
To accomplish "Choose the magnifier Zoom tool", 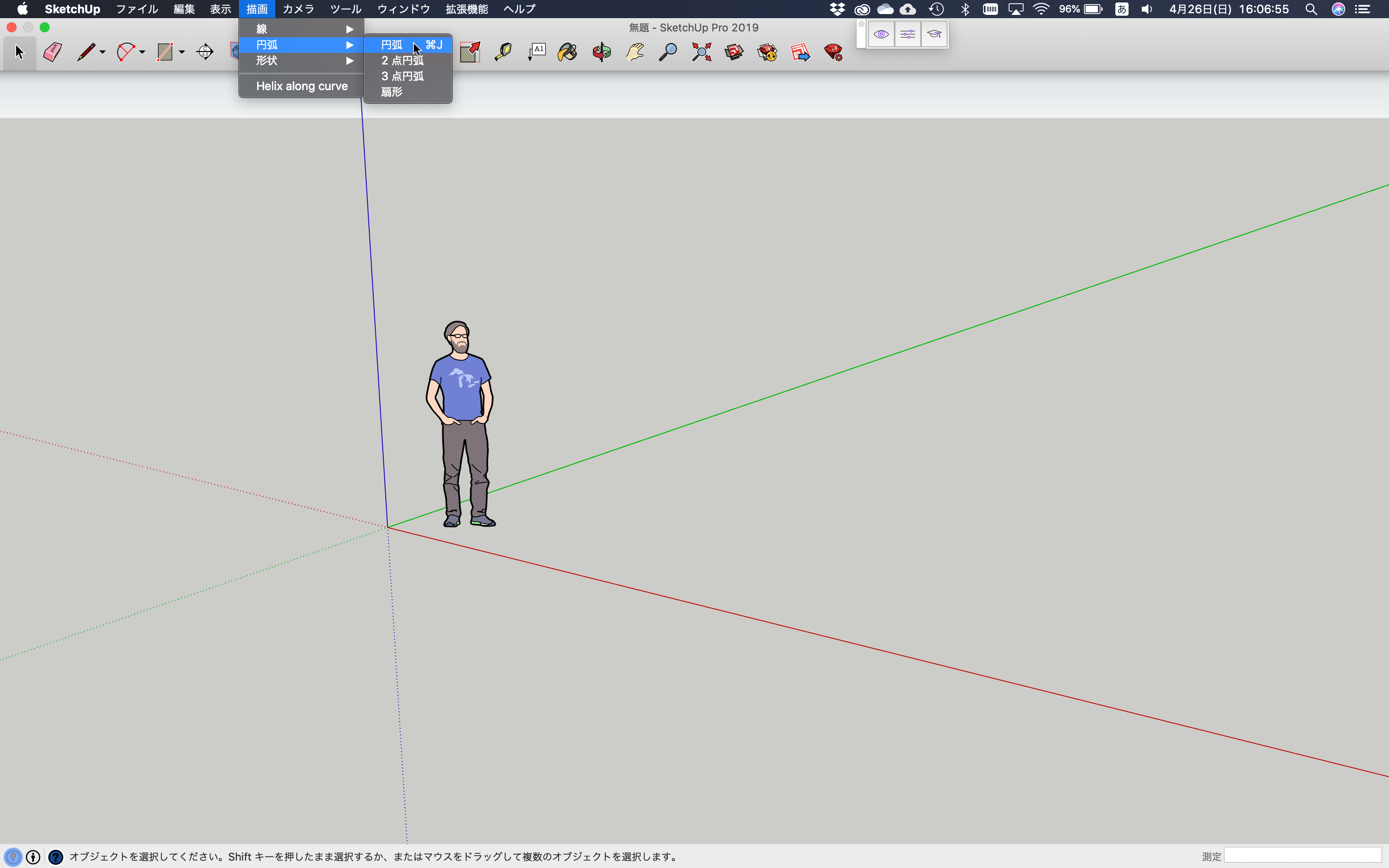I will pyautogui.click(x=668, y=52).
